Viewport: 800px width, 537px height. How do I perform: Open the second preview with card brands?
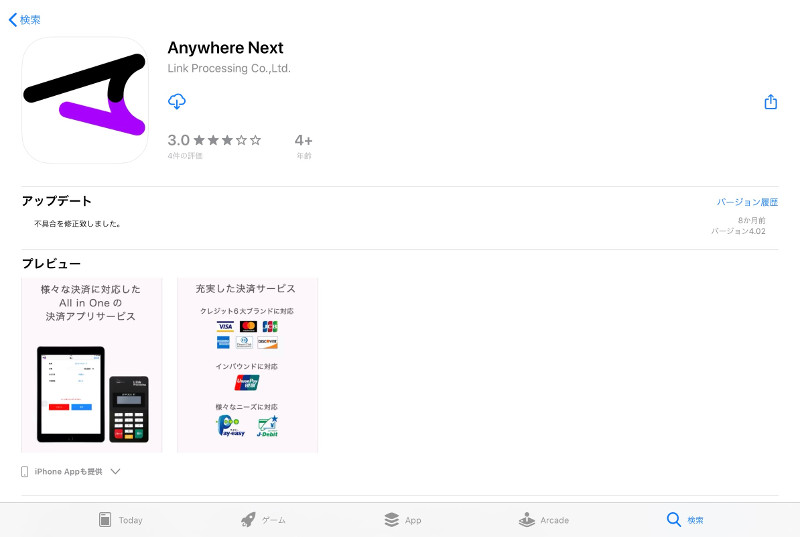[x=247, y=365]
